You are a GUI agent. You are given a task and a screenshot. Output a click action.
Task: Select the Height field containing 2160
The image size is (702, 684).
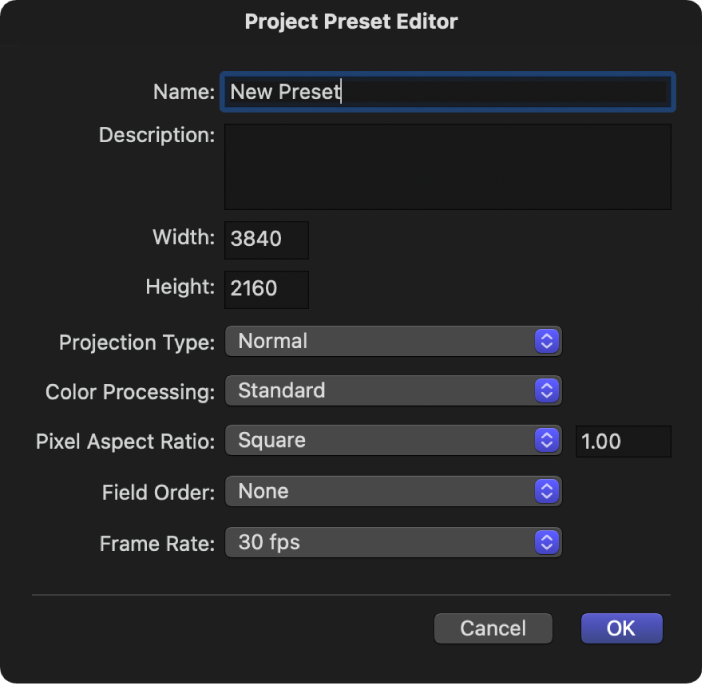coord(266,290)
